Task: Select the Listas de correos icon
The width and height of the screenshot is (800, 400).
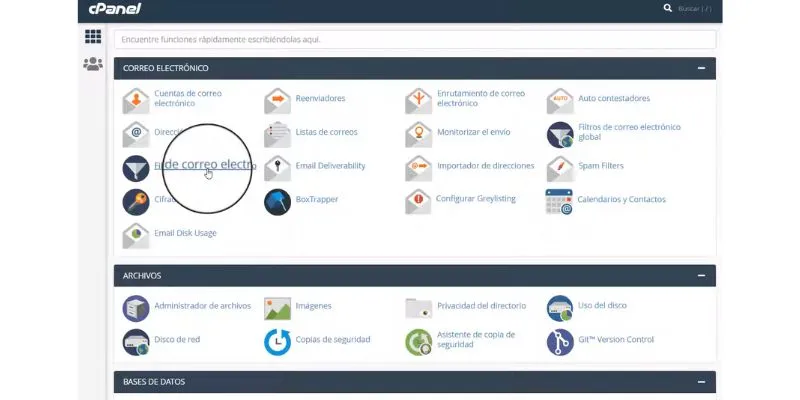Action: pos(278,135)
